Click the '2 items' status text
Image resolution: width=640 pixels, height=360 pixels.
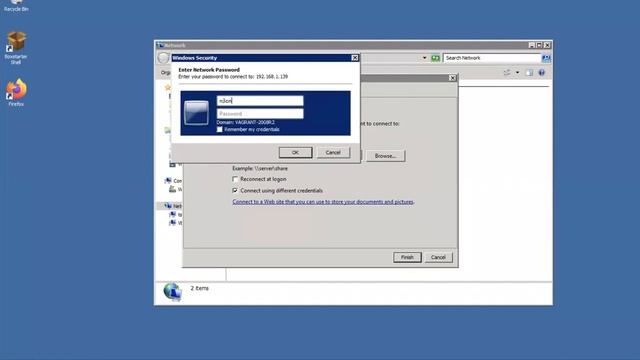pyautogui.click(x=200, y=288)
